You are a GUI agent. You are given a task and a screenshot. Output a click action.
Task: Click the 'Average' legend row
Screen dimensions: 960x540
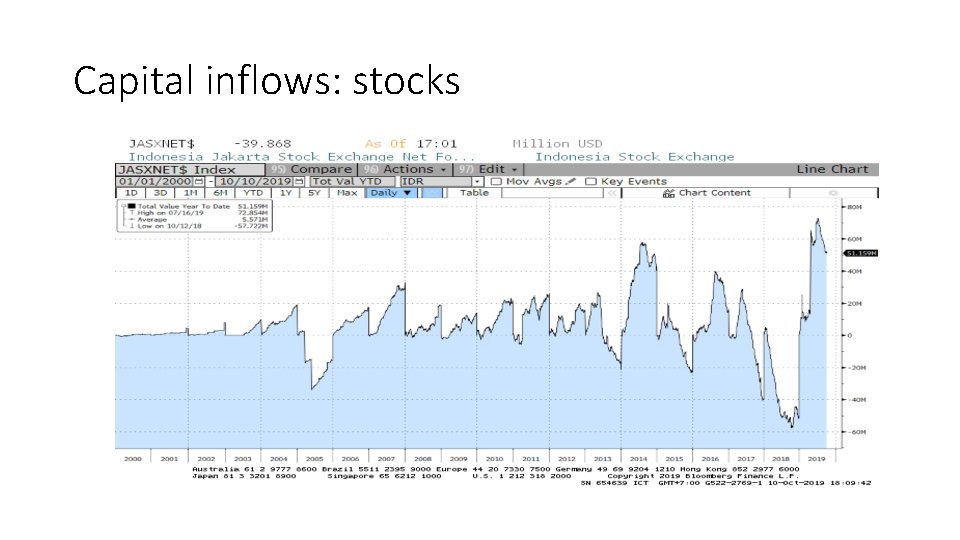(196, 219)
